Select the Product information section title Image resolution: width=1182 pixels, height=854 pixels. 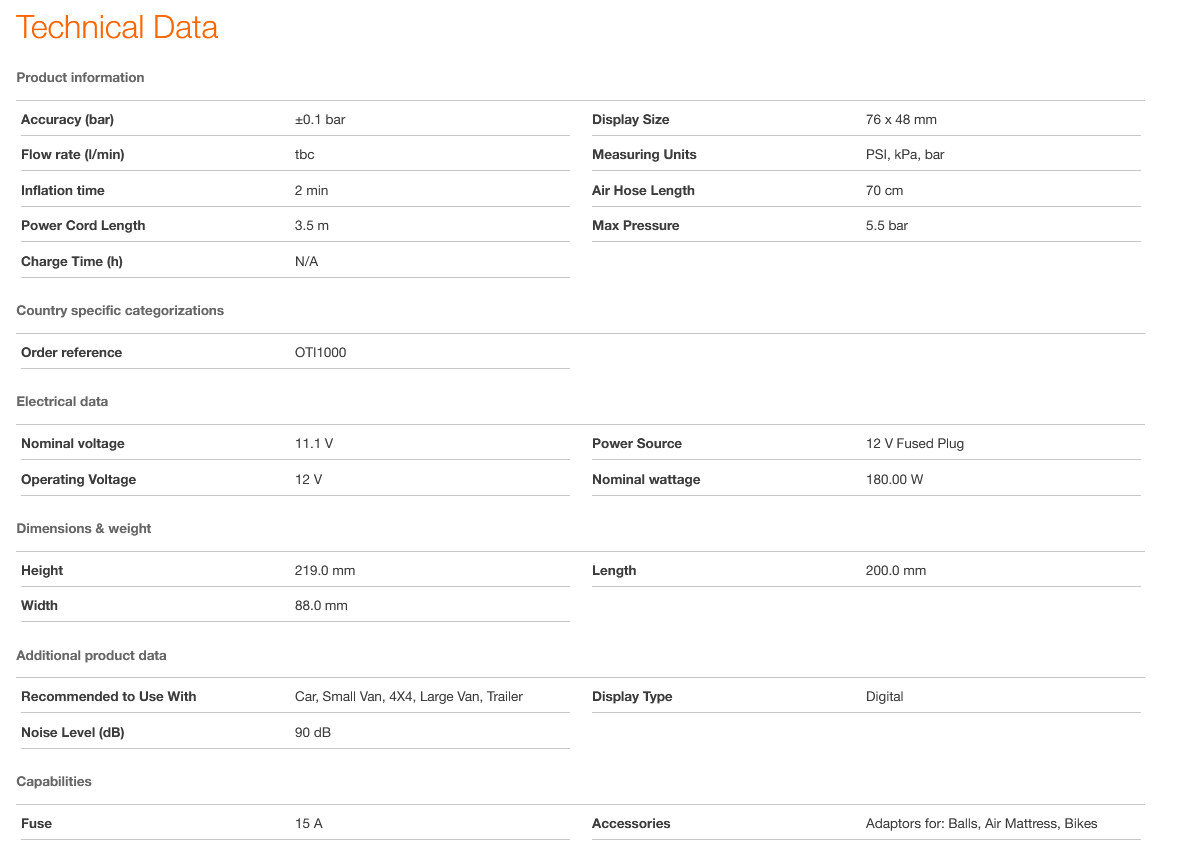tap(80, 77)
